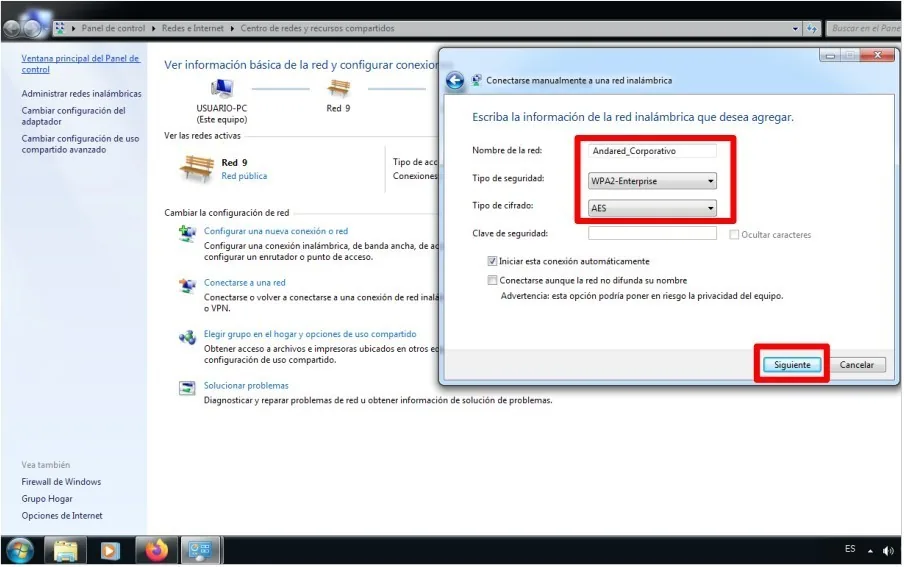
Task: Show hidden tray icons arrow
Action: click(870, 551)
